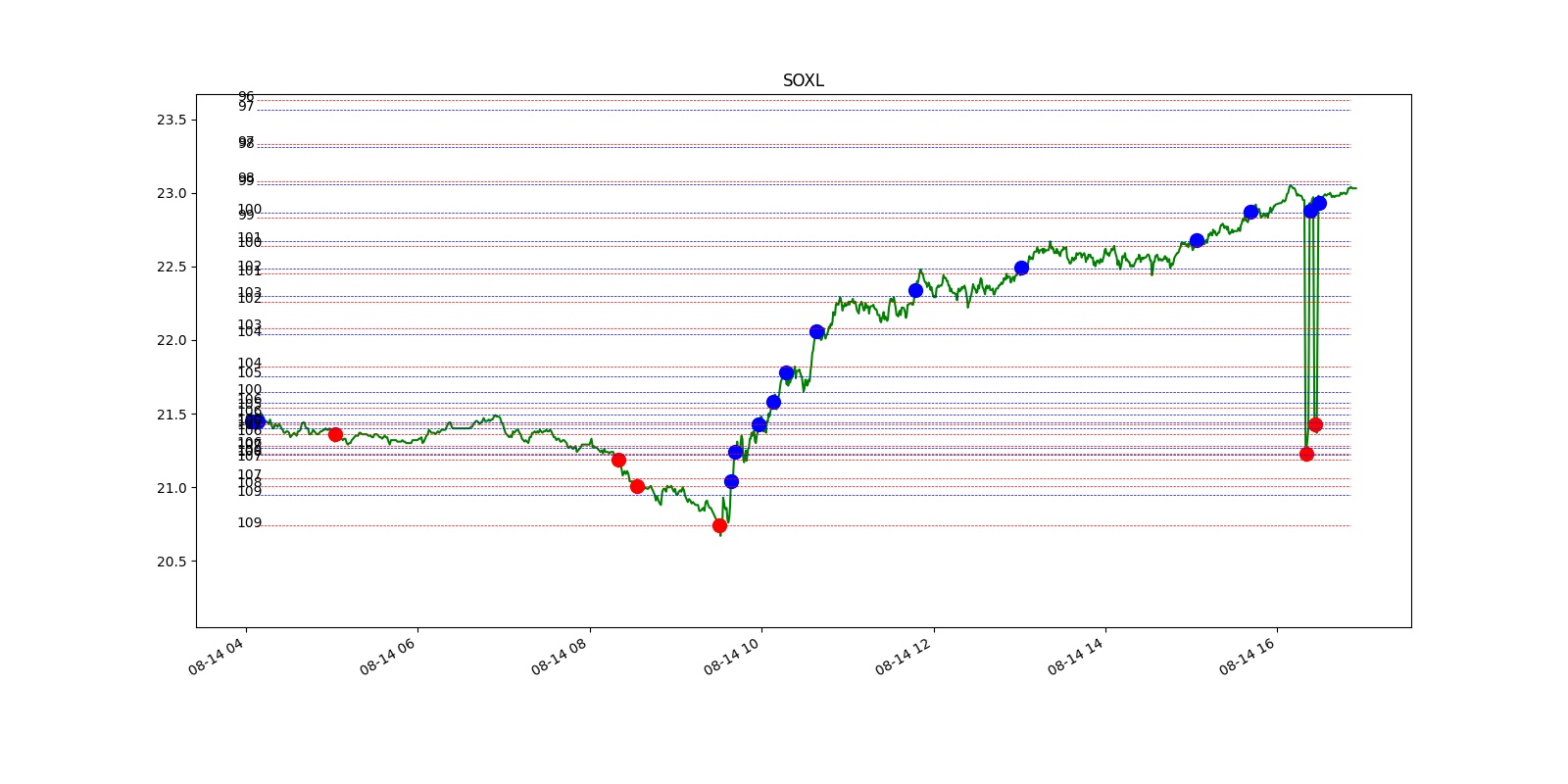Click the lowest red marker at the price bottom

click(x=719, y=525)
